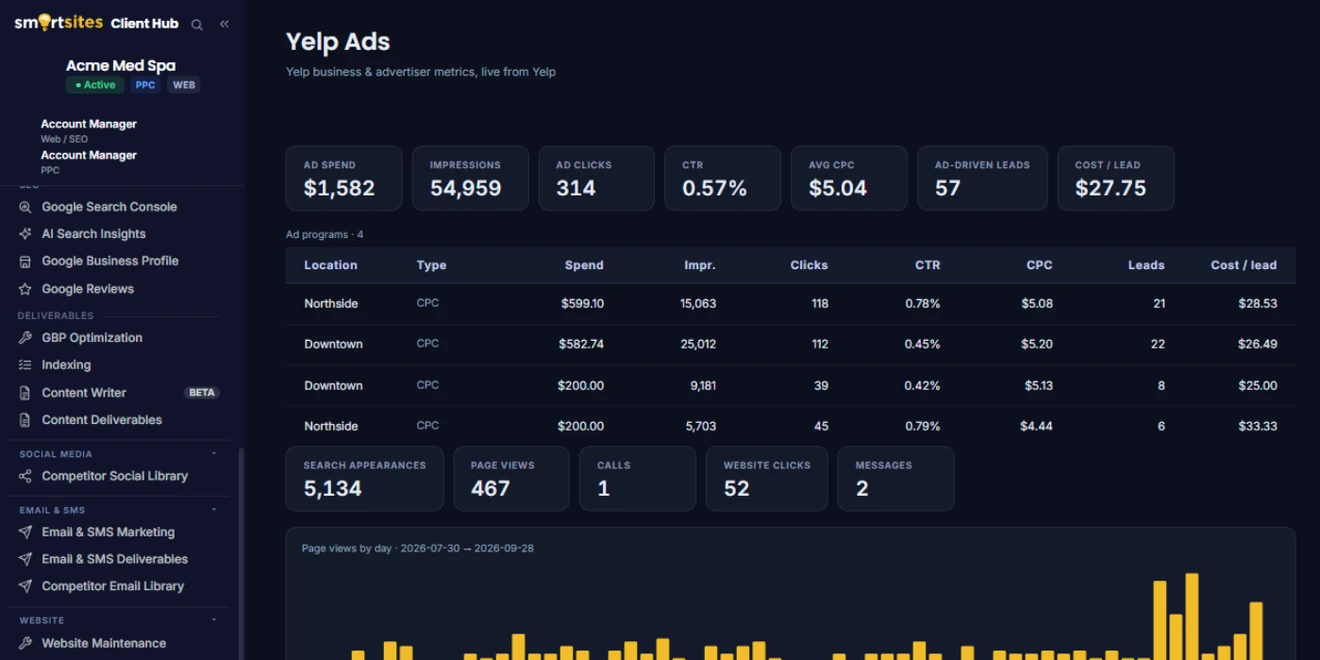Click the Spend column header
The height and width of the screenshot is (660, 1320).
(584, 265)
